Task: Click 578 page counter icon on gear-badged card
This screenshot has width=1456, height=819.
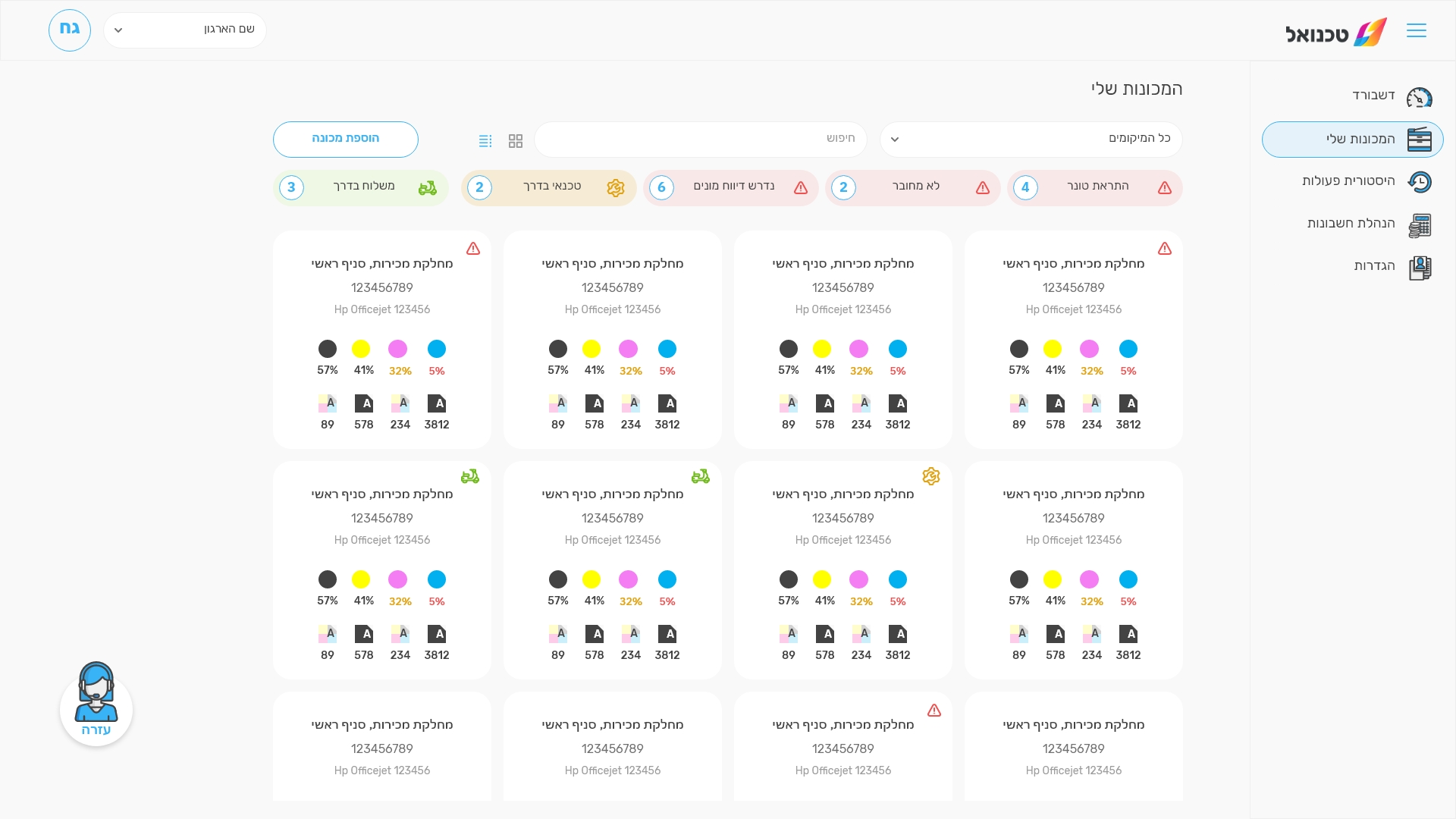Action: (825, 634)
